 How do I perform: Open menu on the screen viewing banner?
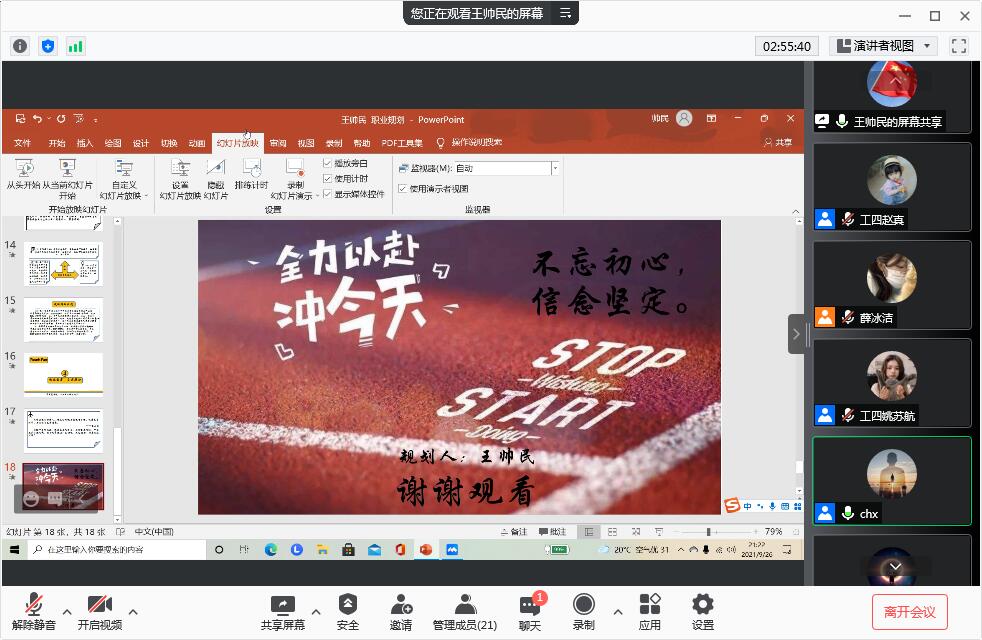565,13
